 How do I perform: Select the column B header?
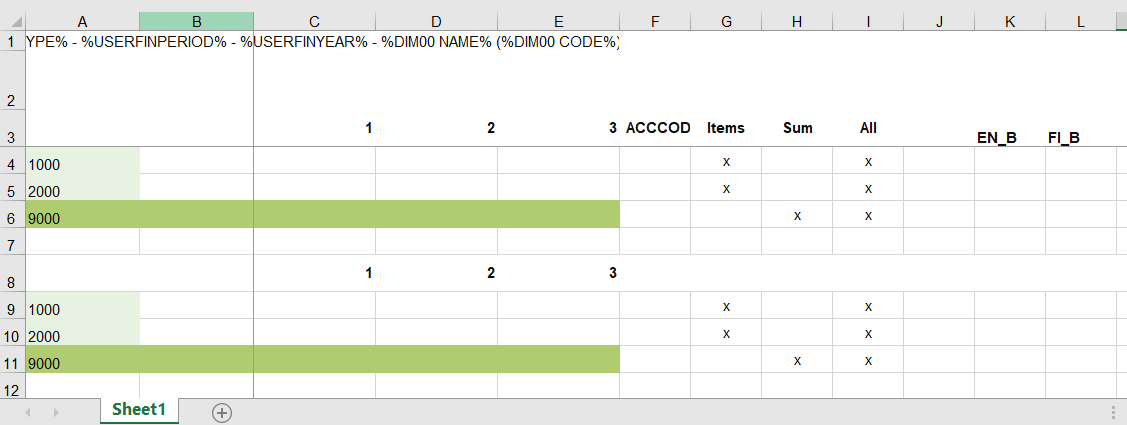pos(196,20)
